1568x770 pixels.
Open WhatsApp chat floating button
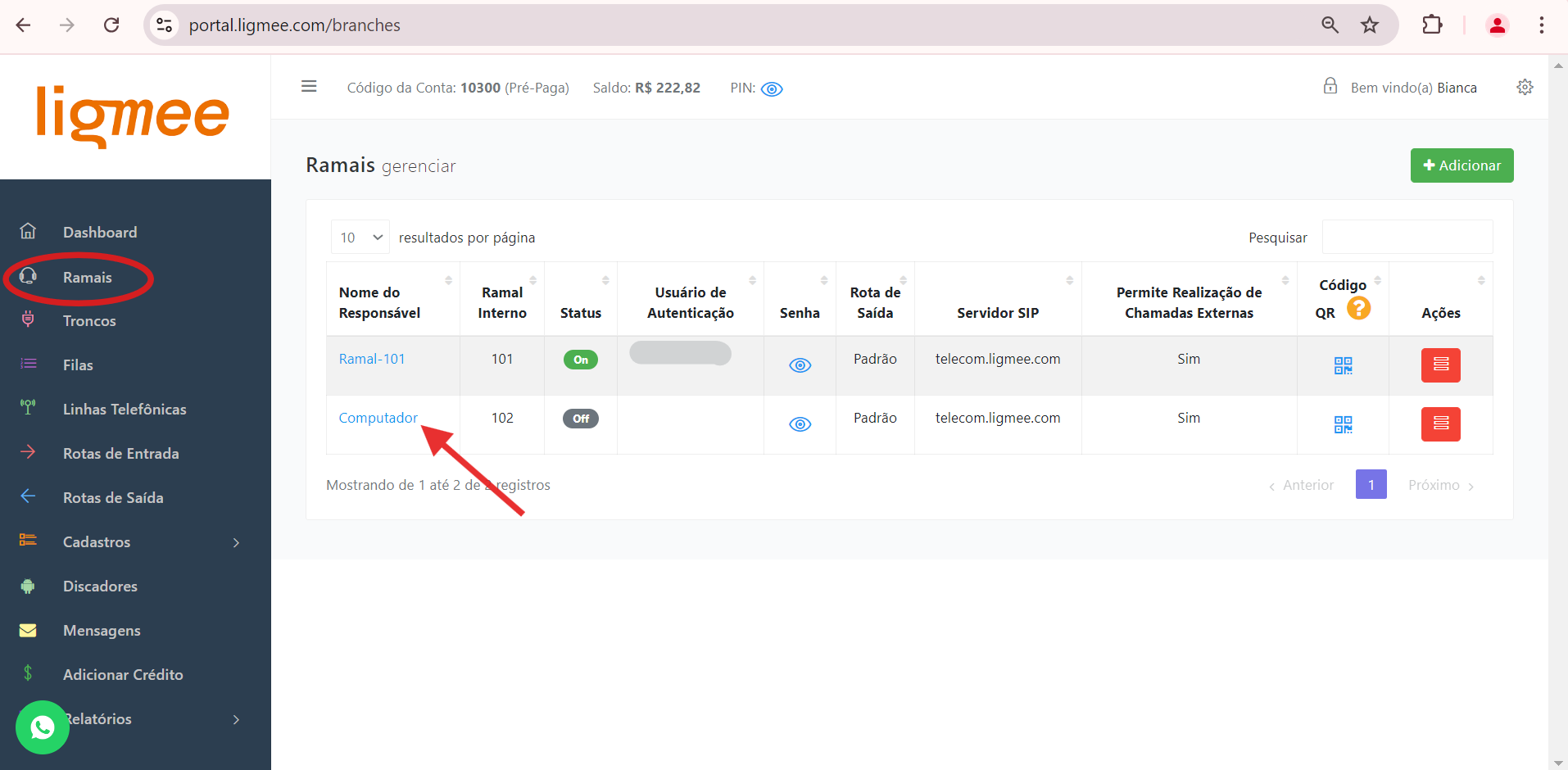tap(43, 727)
